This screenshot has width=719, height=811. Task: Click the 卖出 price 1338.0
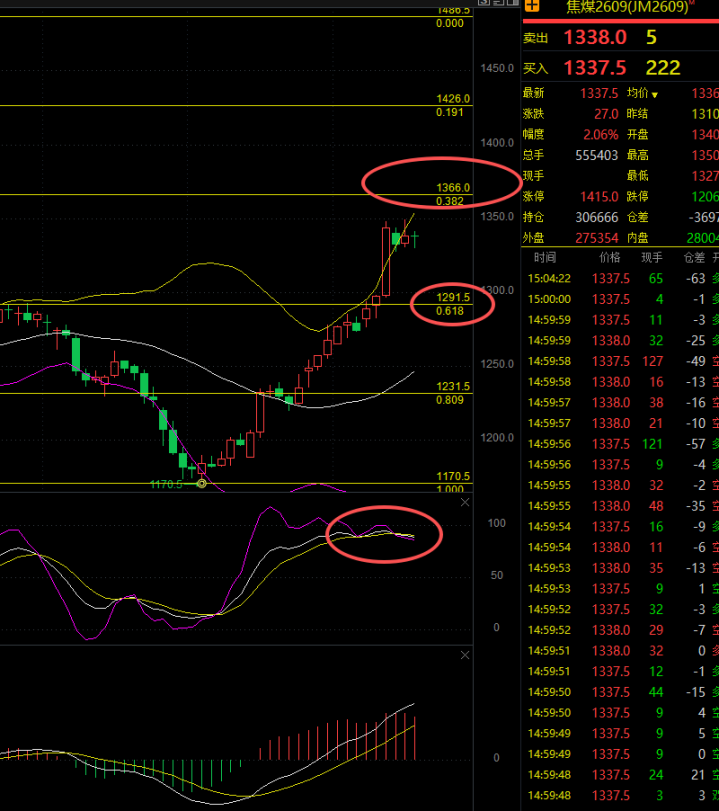tap(595, 38)
